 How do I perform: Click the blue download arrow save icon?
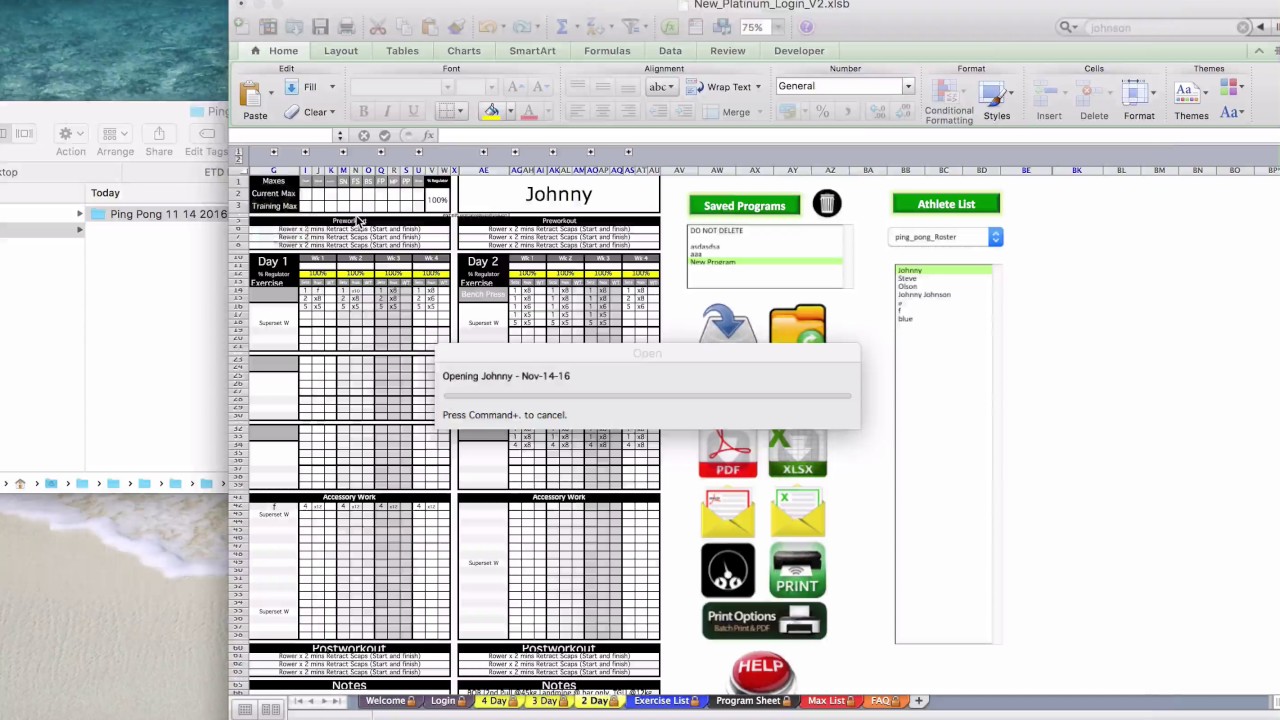727,326
